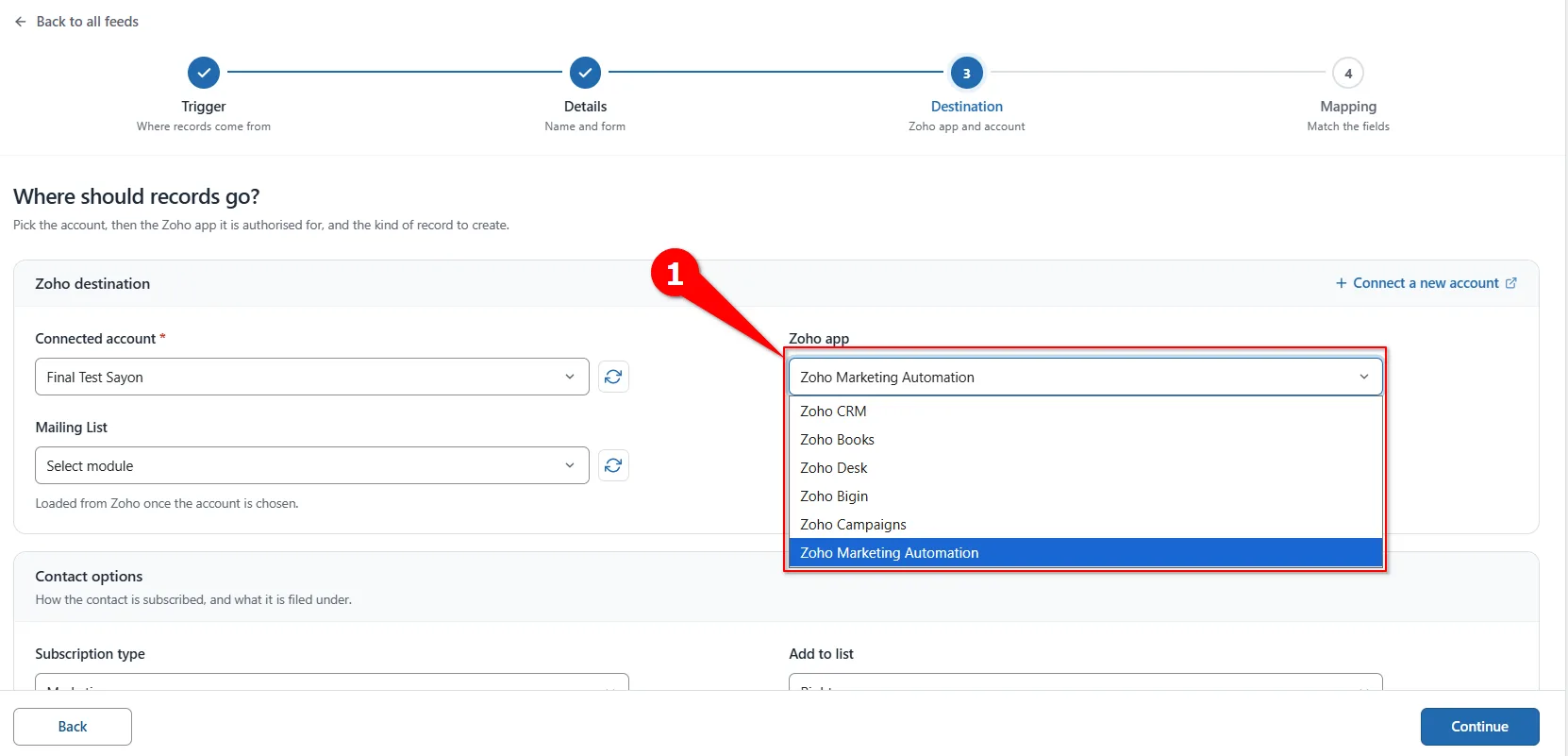Click the 'Contact options' section title
The width and height of the screenshot is (1568, 756).
[x=89, y=577]
